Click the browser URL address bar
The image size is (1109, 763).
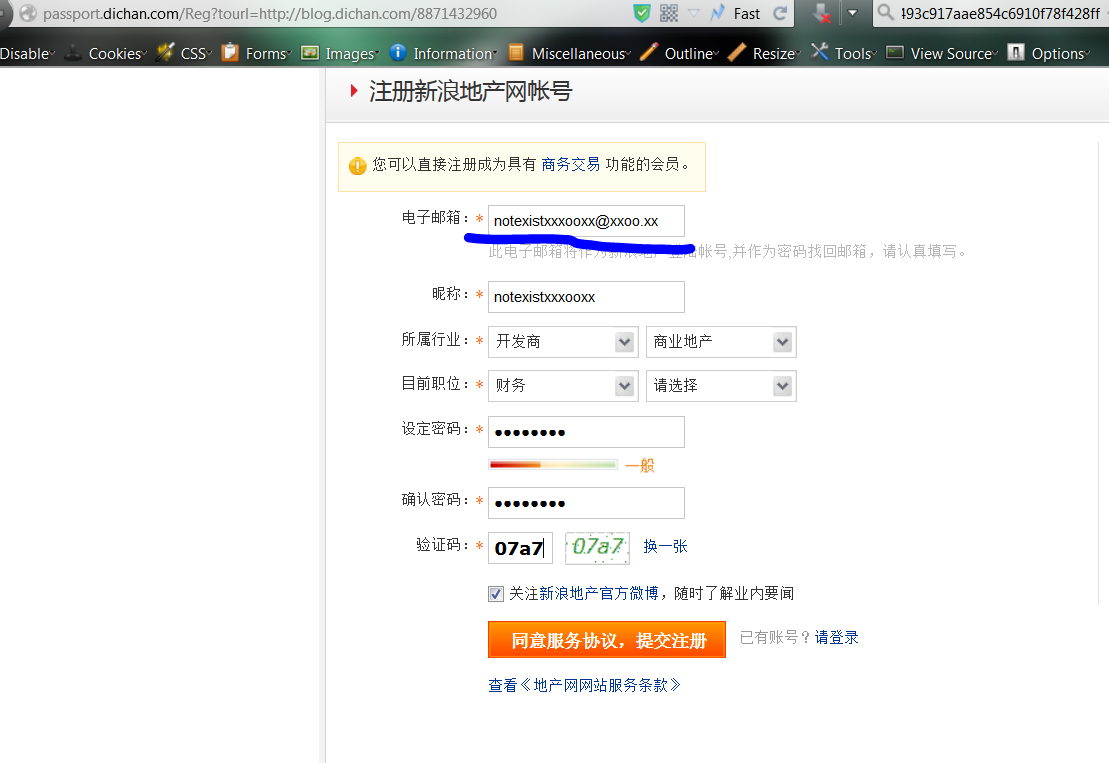(x=270, y=13)
